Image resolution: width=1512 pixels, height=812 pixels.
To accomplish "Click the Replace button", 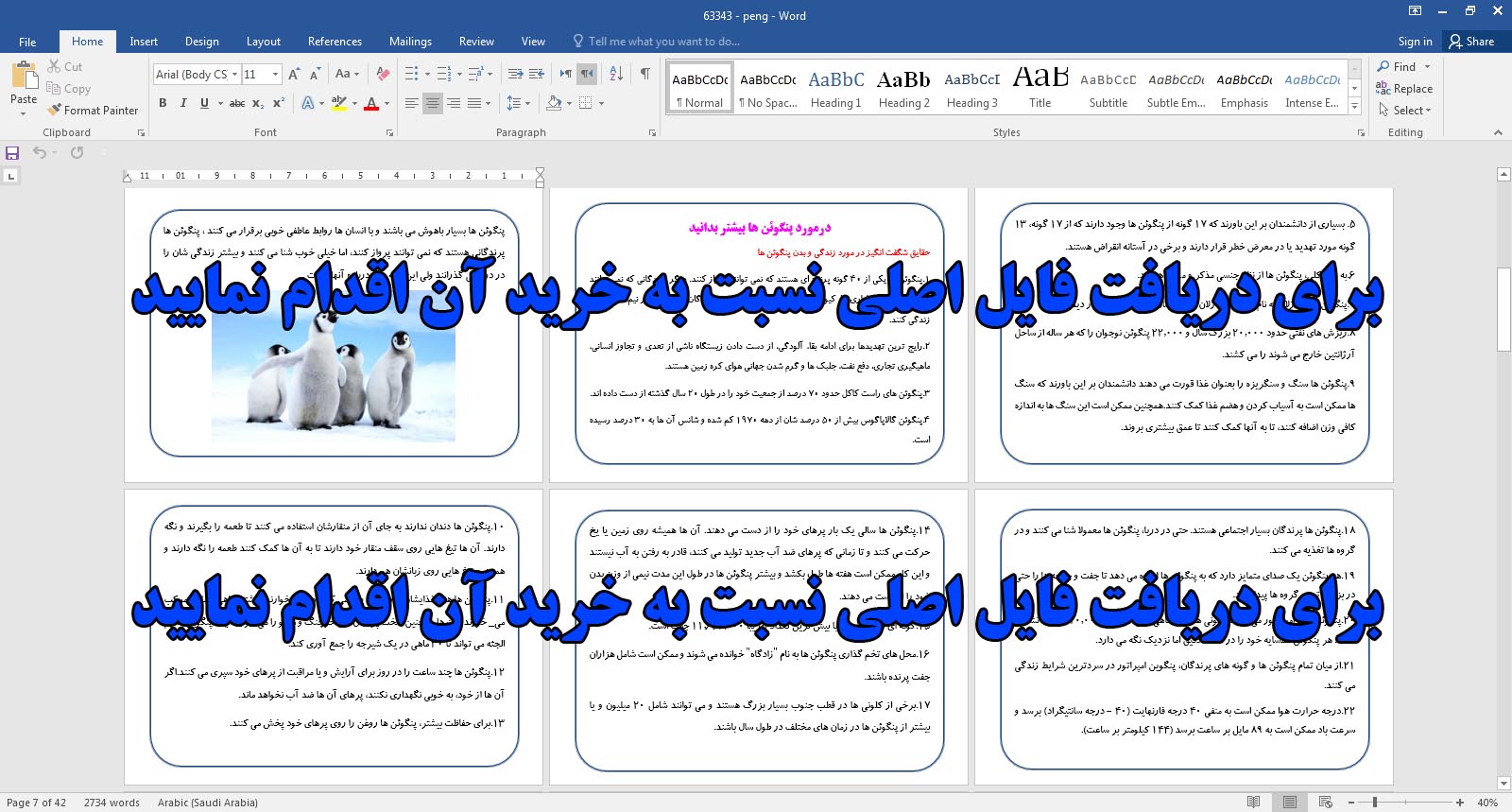I will [1404, 89].
